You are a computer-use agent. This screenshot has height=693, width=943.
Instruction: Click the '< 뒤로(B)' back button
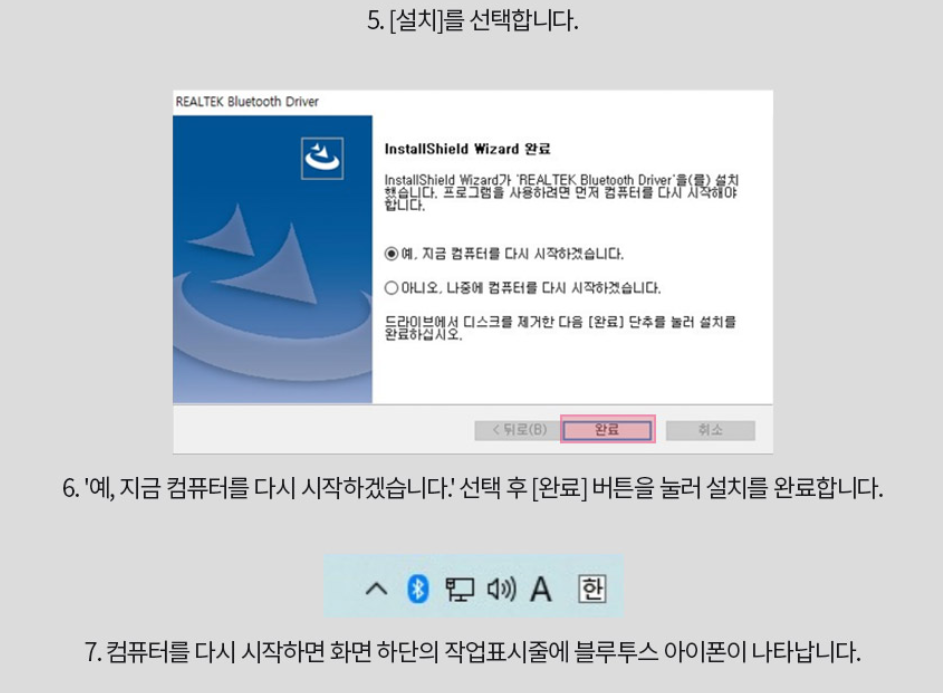click(519, 430)
